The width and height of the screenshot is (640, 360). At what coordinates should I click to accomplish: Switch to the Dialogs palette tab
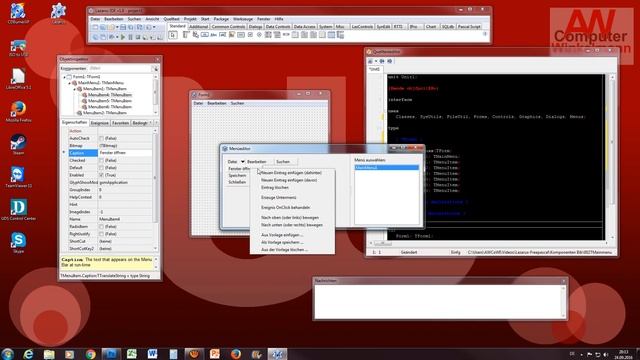pos(256,27)
